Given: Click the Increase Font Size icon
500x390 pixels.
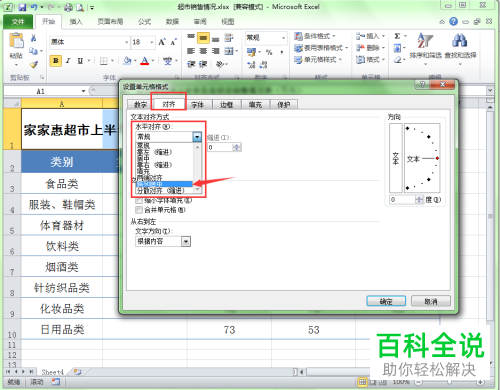Looking at the screenshot, I should [162, 42].
